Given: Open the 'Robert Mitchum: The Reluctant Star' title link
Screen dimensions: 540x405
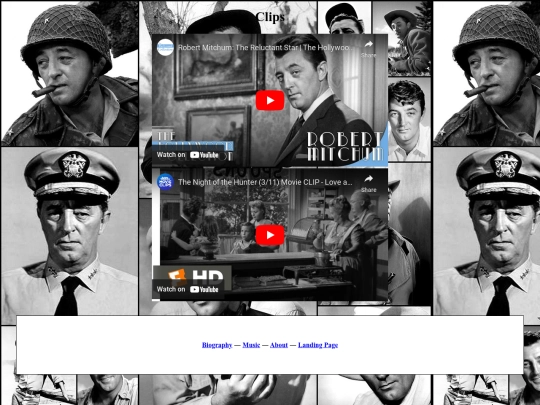Looking at the screenshot, I should pyautogui.click(x=265, y=48).
